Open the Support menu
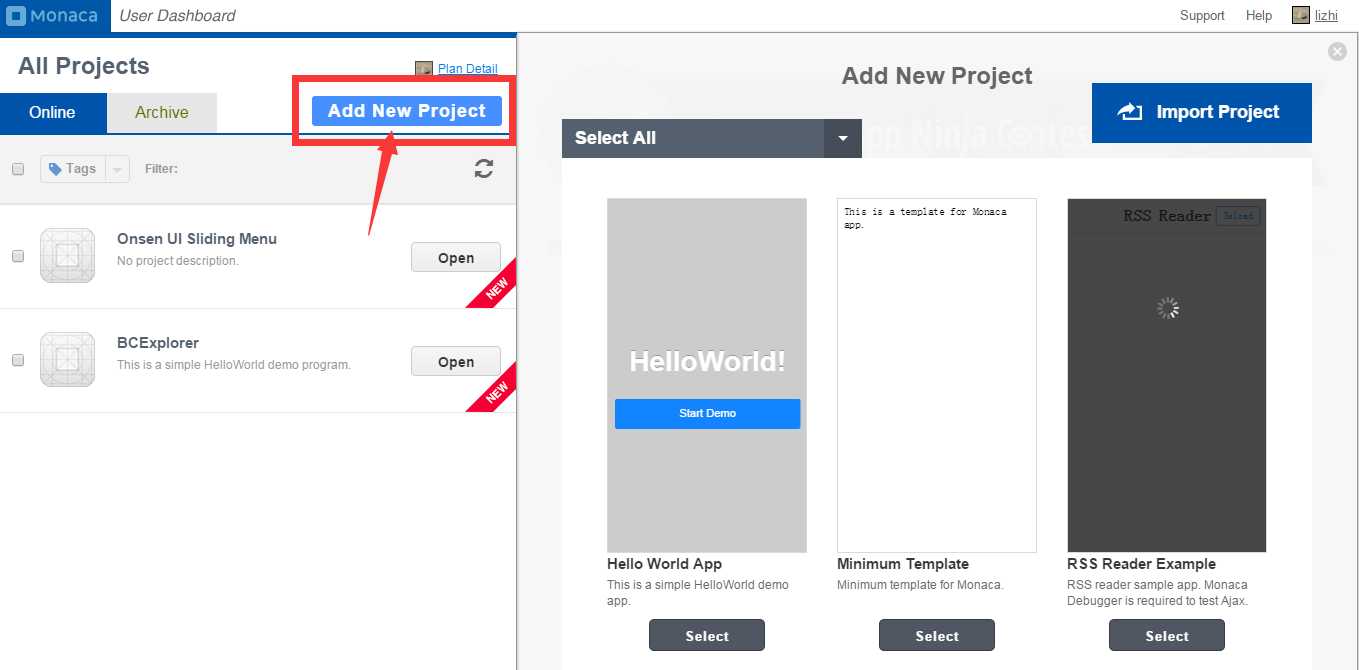This screenshot has width=1359, height=670. (x=1202, y=15)
